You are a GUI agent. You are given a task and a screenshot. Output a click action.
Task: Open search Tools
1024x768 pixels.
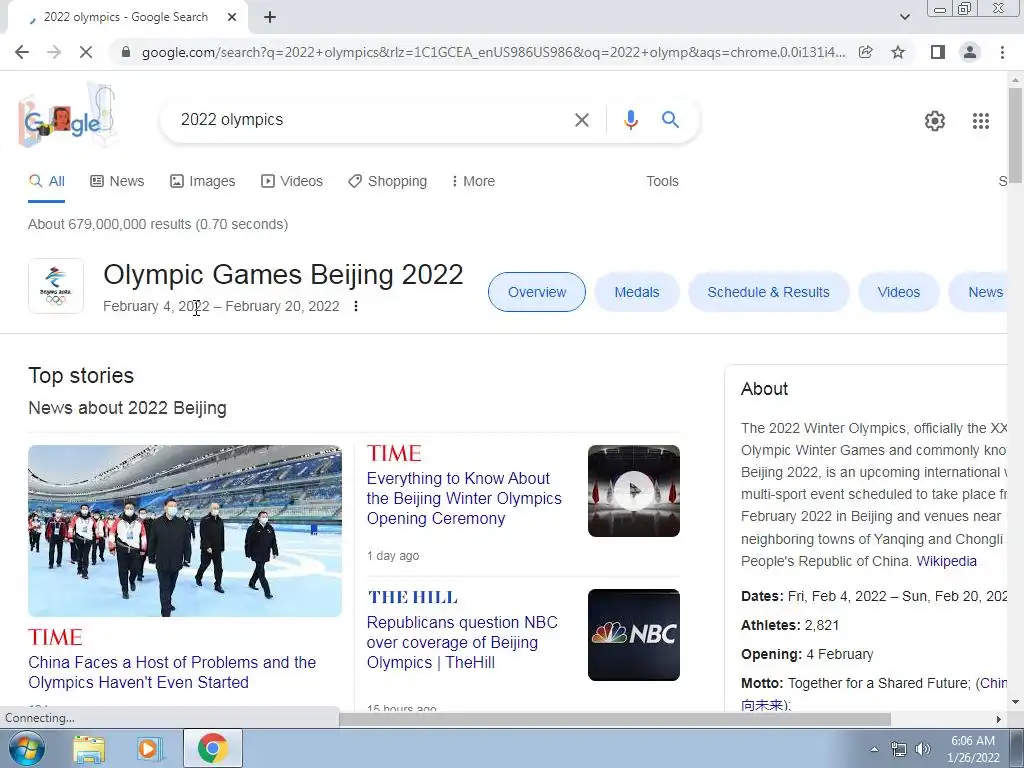pos(662,182)
